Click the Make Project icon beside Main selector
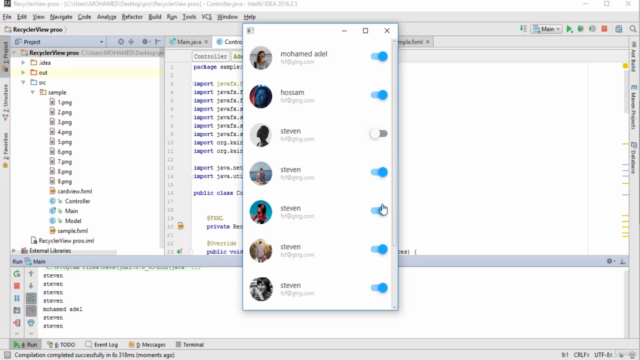 523,29
